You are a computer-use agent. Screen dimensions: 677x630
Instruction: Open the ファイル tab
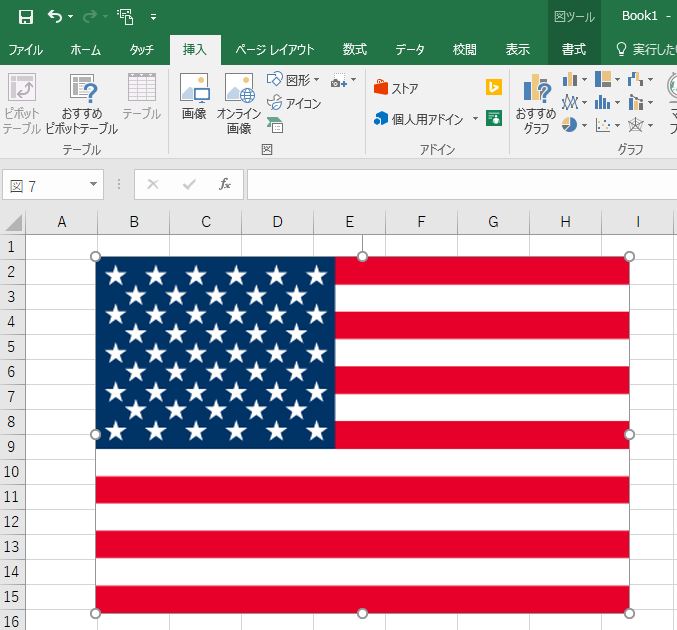(x=25, y=50)
